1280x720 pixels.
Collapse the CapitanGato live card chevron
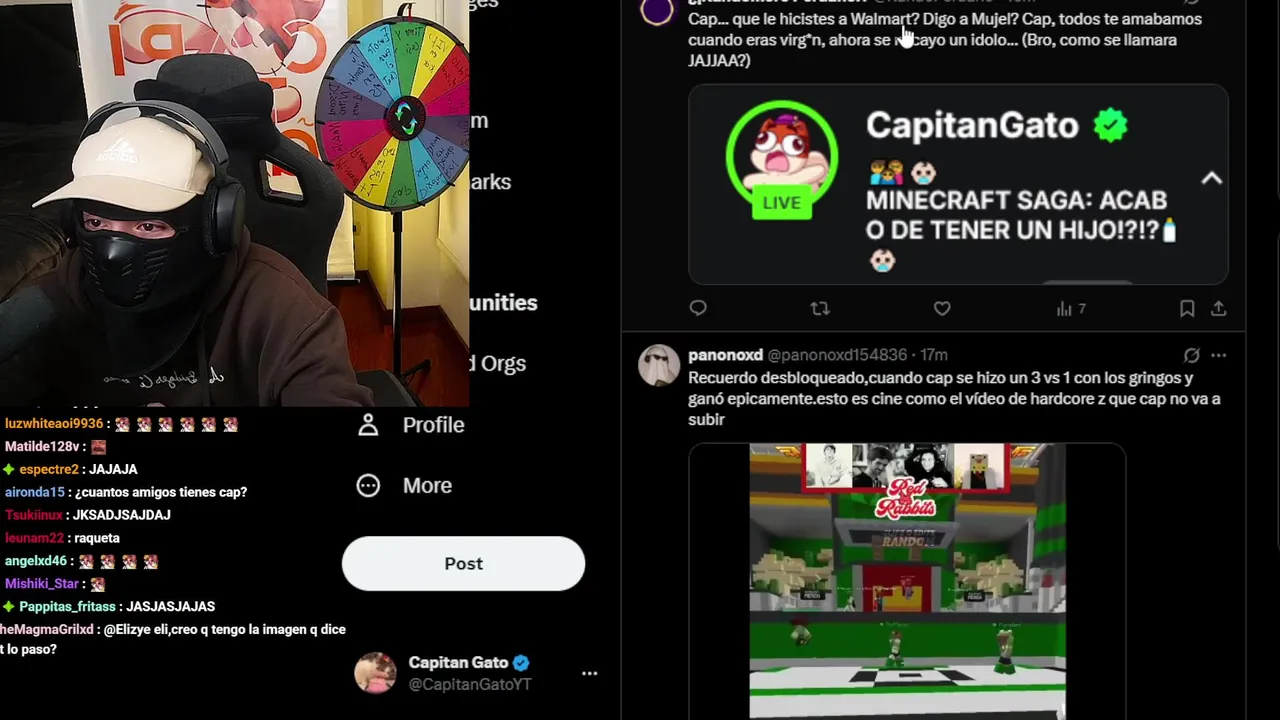[x=1211, y=178]
